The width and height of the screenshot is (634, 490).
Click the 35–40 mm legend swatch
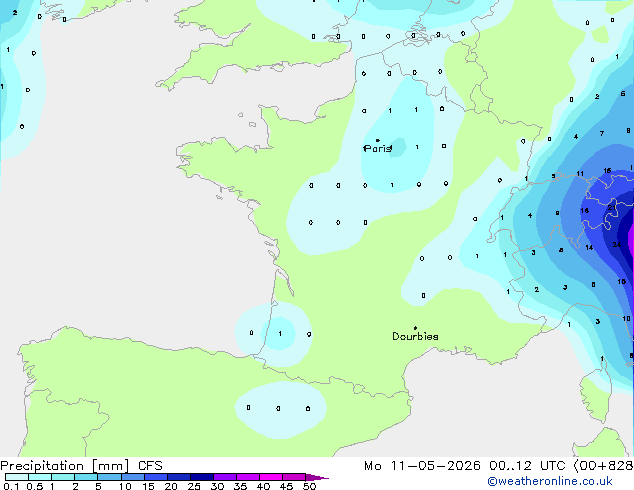[x=248, y=477]
